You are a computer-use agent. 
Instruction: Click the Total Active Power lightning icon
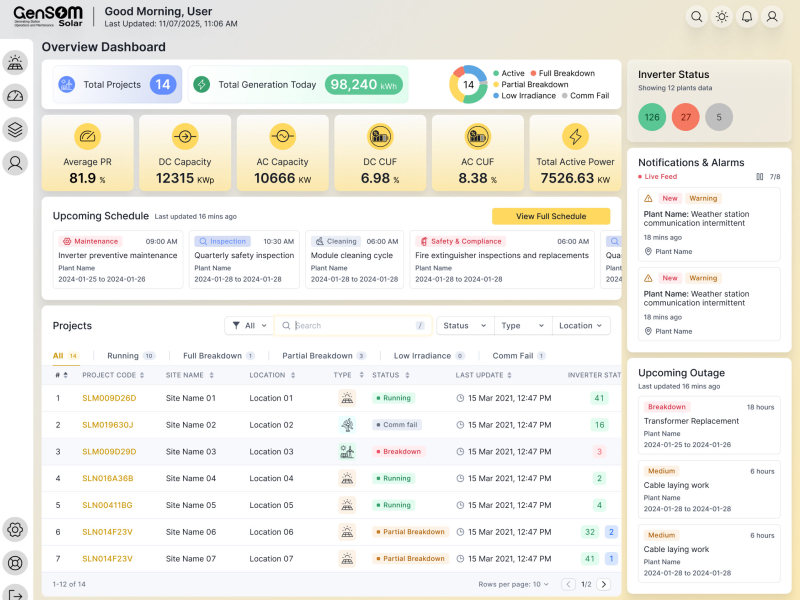tap(575, 136)
